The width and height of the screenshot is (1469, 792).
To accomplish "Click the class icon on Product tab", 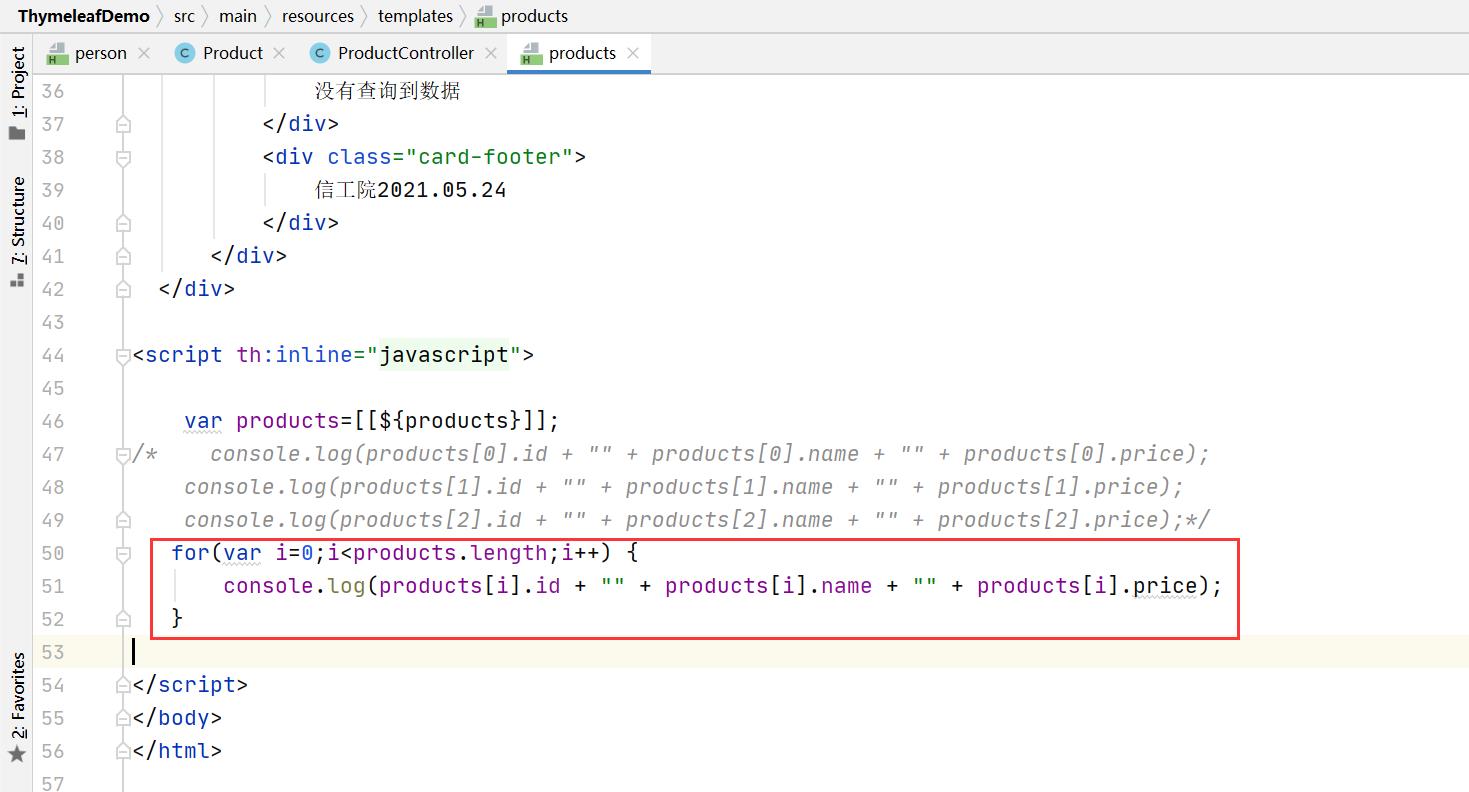I will [184, 53].
